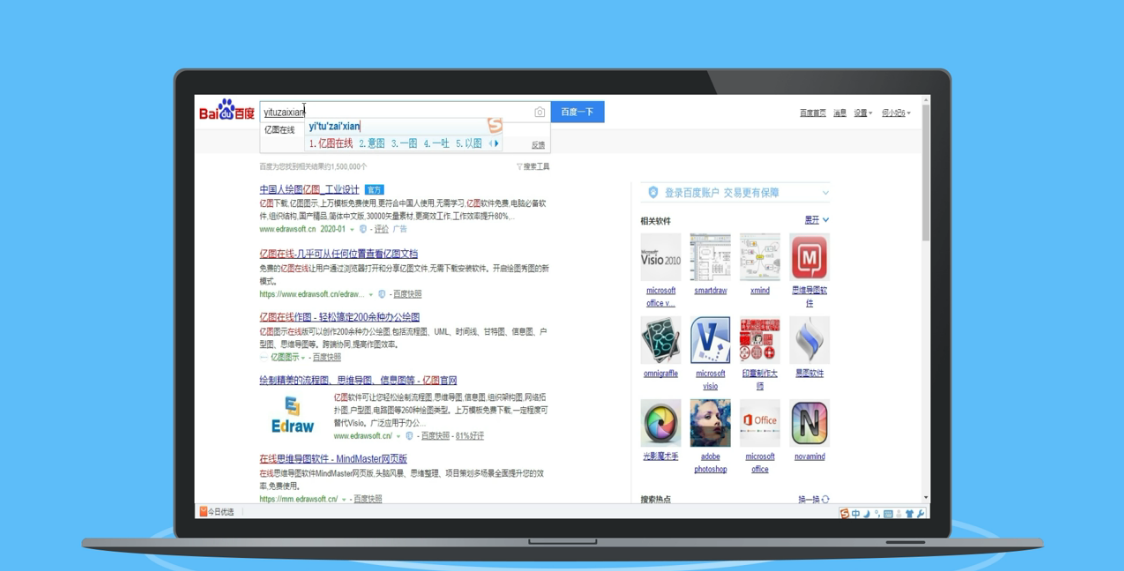Choose IME candidate 5.以图
This screenshot has height=571, width=1124.
[x=469, y=143]
